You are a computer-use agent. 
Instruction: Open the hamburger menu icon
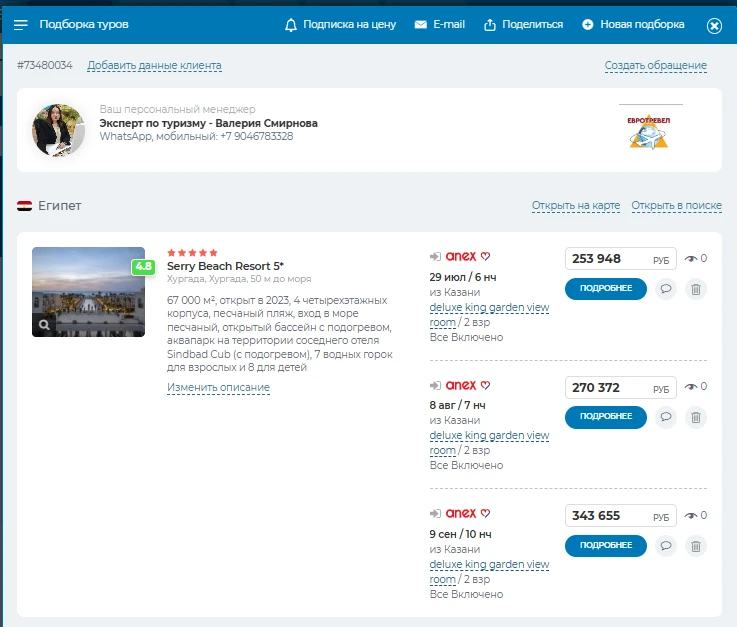click(21, 25)
